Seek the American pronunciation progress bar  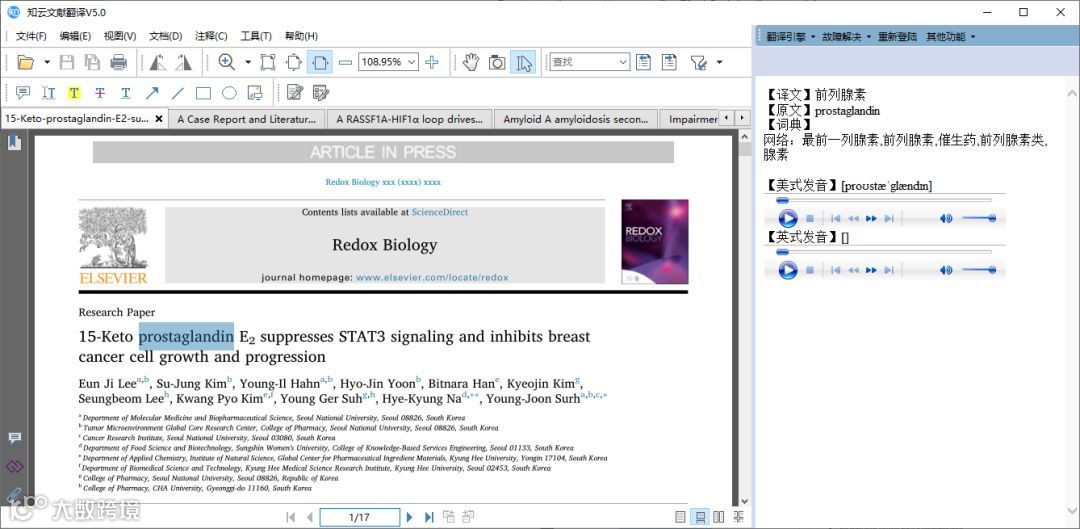point(884,200)
